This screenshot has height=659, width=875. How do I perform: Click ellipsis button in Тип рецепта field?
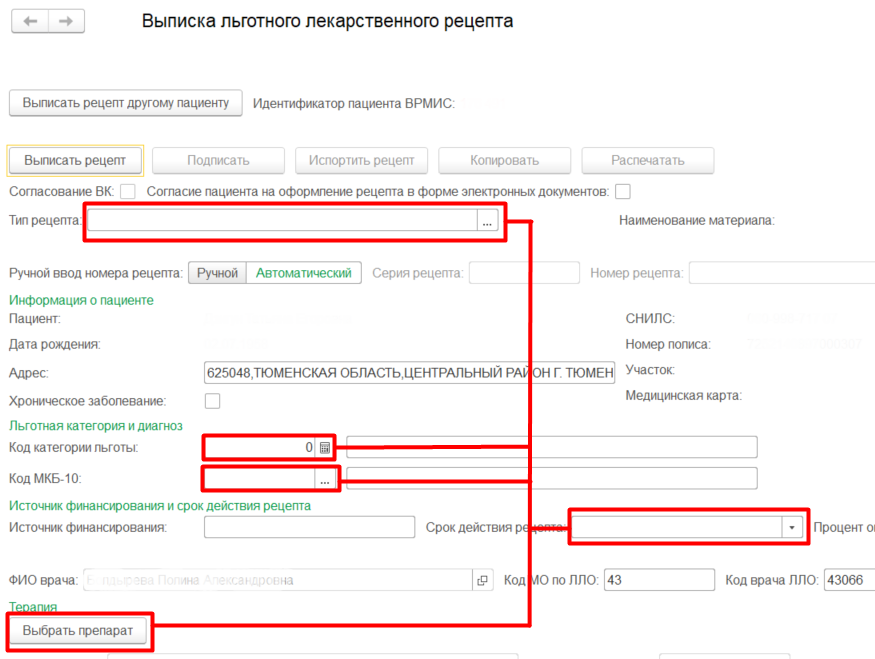[x=487, y=223]
